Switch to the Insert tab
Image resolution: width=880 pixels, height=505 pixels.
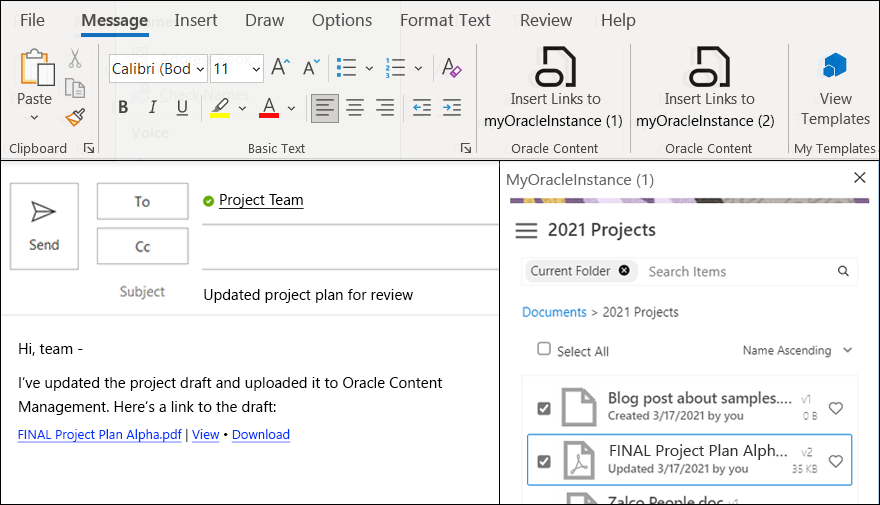point(195,20)
